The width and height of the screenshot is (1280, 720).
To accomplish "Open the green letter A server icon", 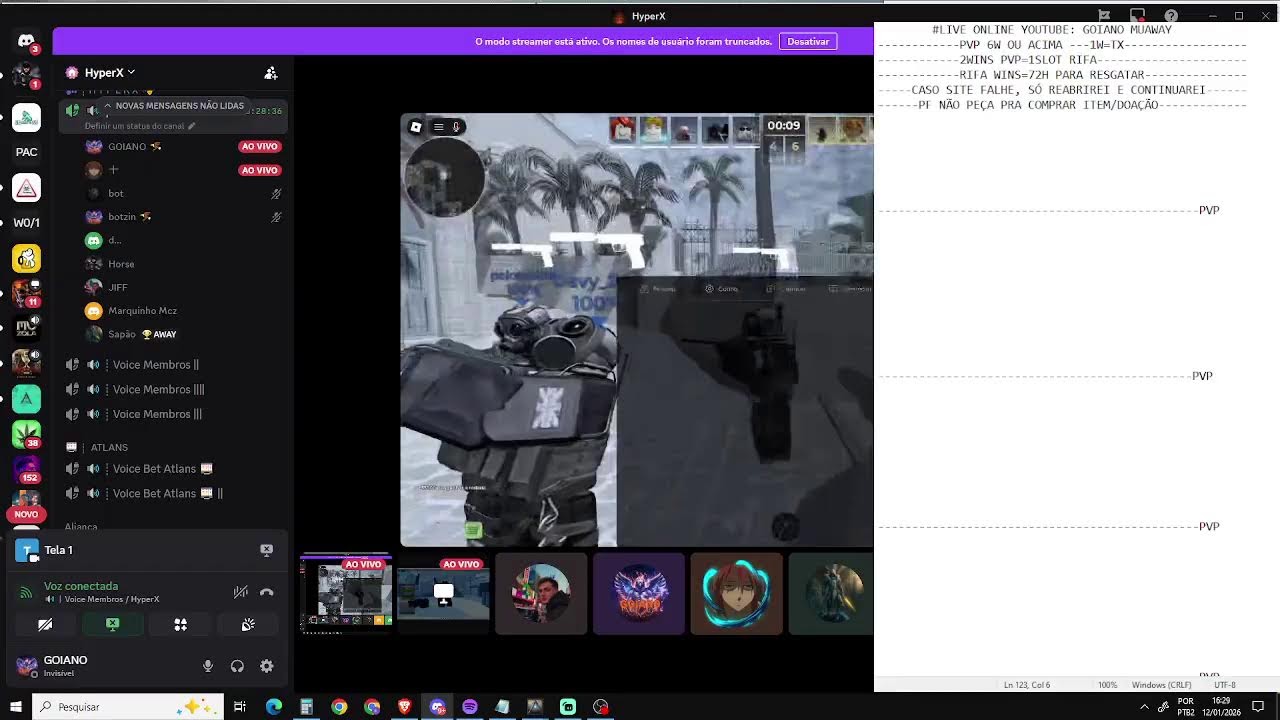I will [26, 399].
